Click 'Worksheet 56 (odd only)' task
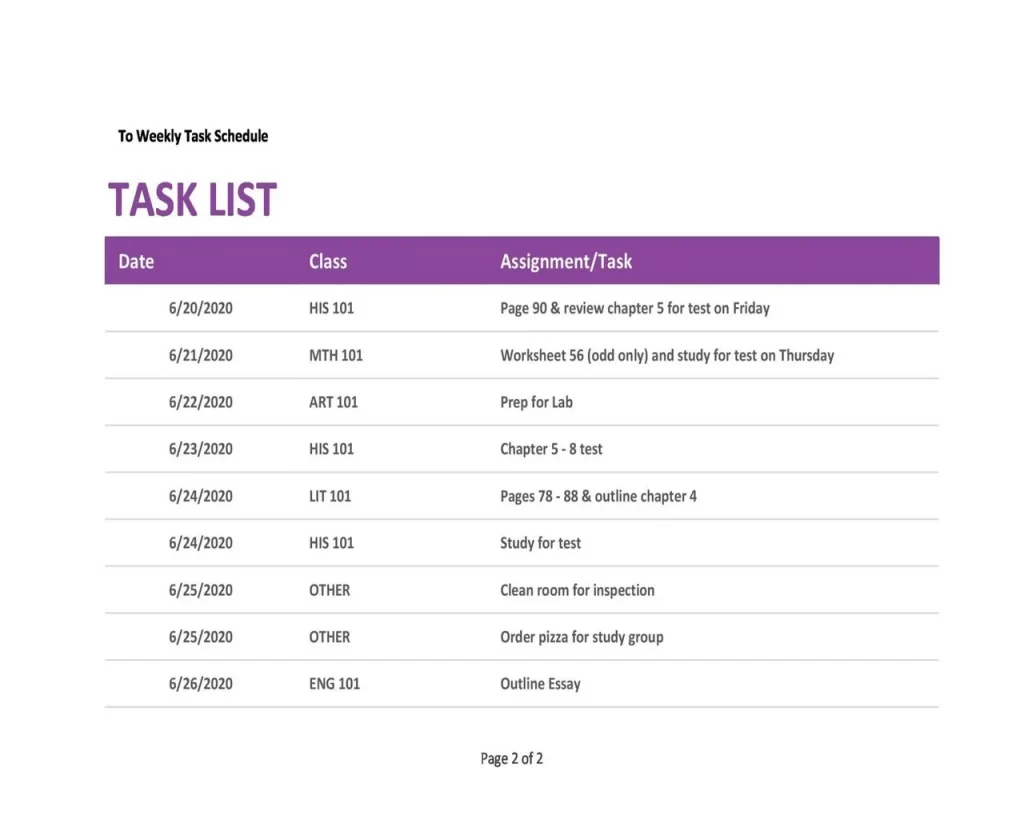Image resolution: width=1024 pixels, height=819 pixels. (x=667, y=355)
